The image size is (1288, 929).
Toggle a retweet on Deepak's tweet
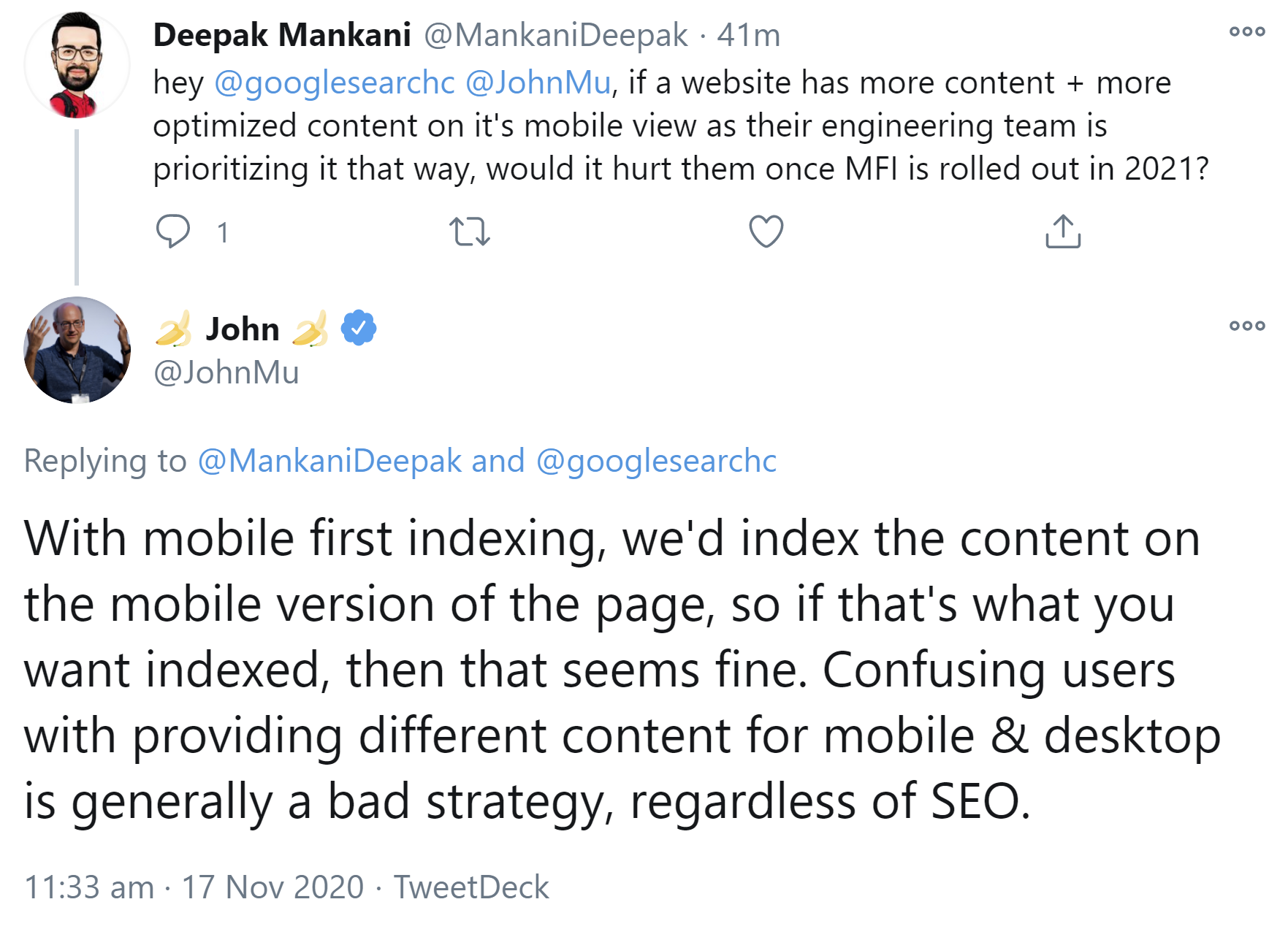[x=471, y=232]
